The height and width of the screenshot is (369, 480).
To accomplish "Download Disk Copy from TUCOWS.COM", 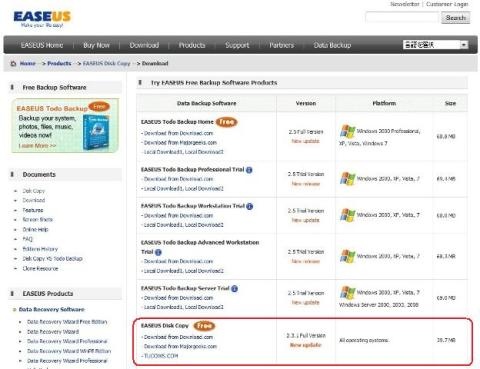I will coord(161,356).
